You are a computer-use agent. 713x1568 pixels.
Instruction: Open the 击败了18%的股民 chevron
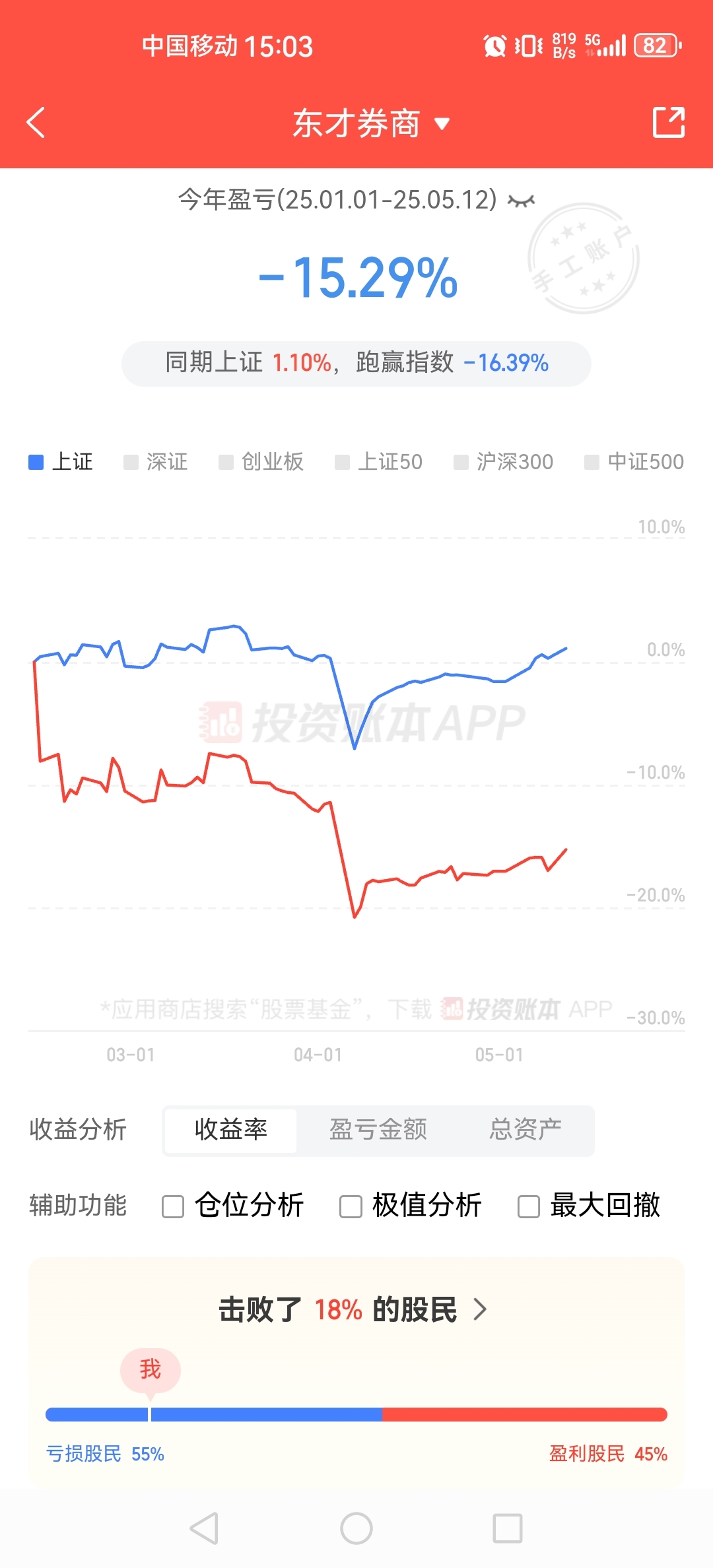481,1309
